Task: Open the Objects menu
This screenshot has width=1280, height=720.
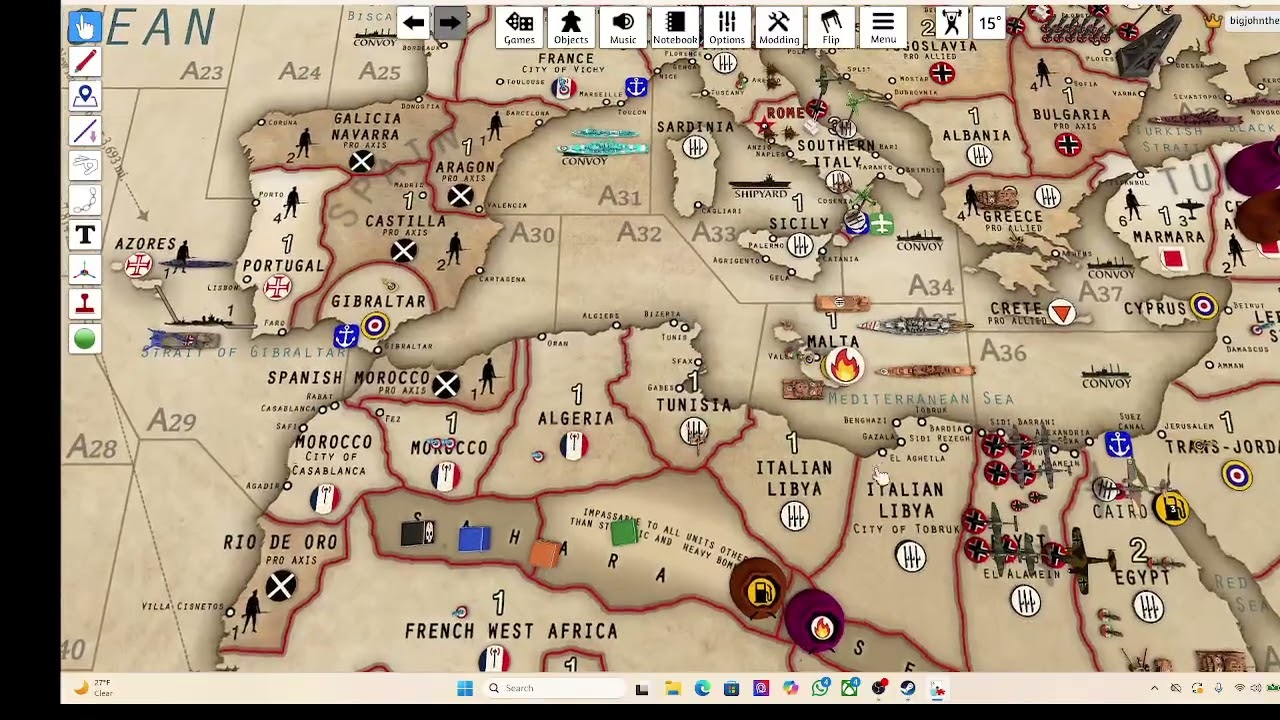Action: point(571,28)
